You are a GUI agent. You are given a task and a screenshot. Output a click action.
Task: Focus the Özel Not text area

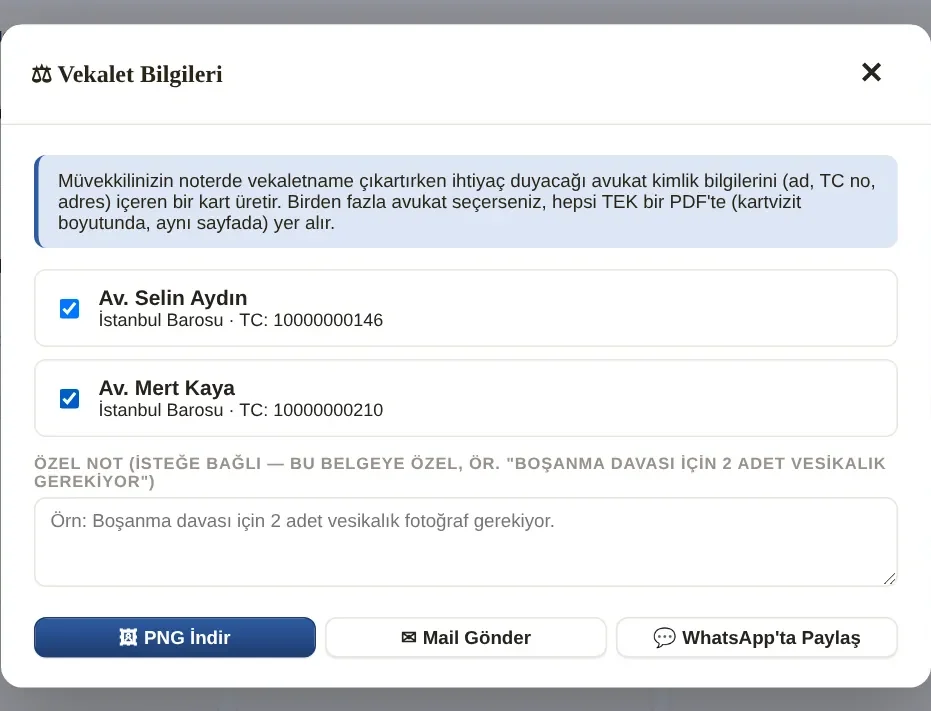point(466,542)
